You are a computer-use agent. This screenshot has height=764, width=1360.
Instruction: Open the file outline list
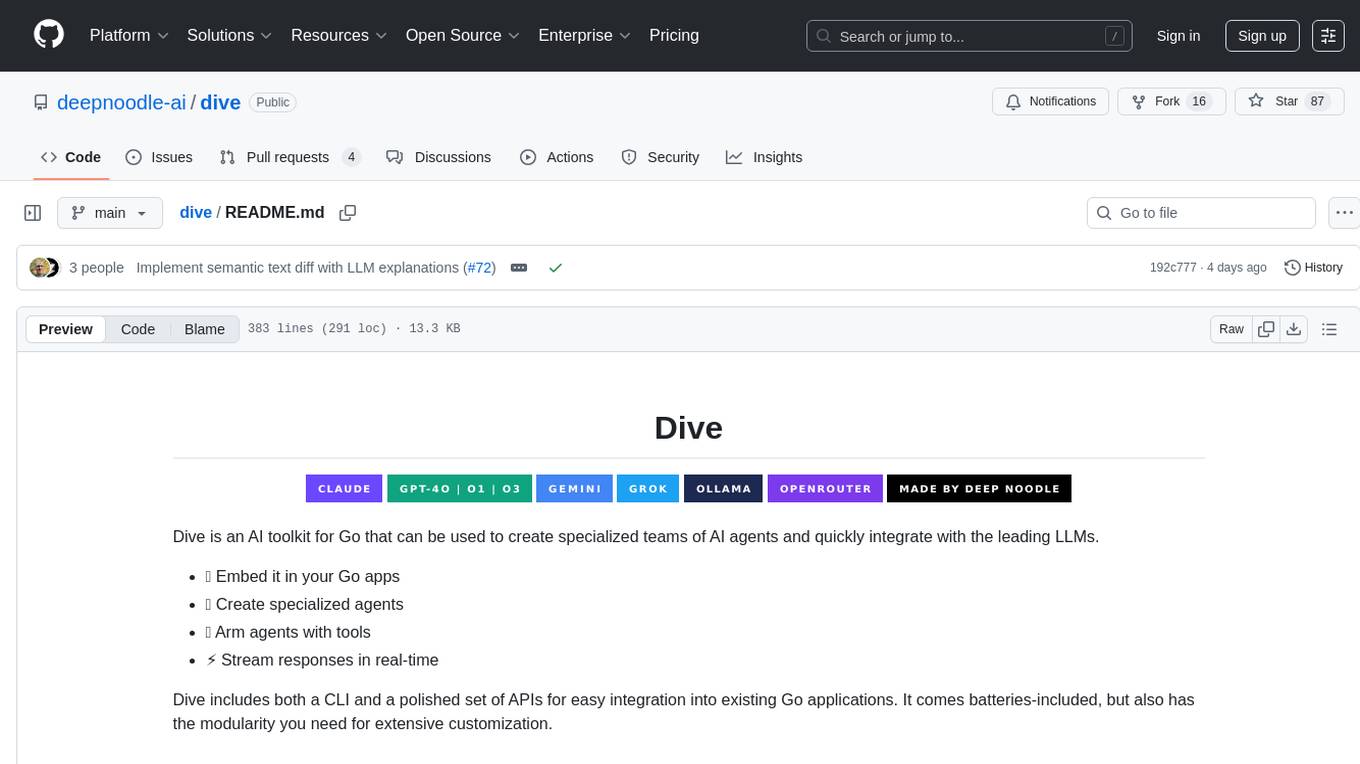[1329, 329]
